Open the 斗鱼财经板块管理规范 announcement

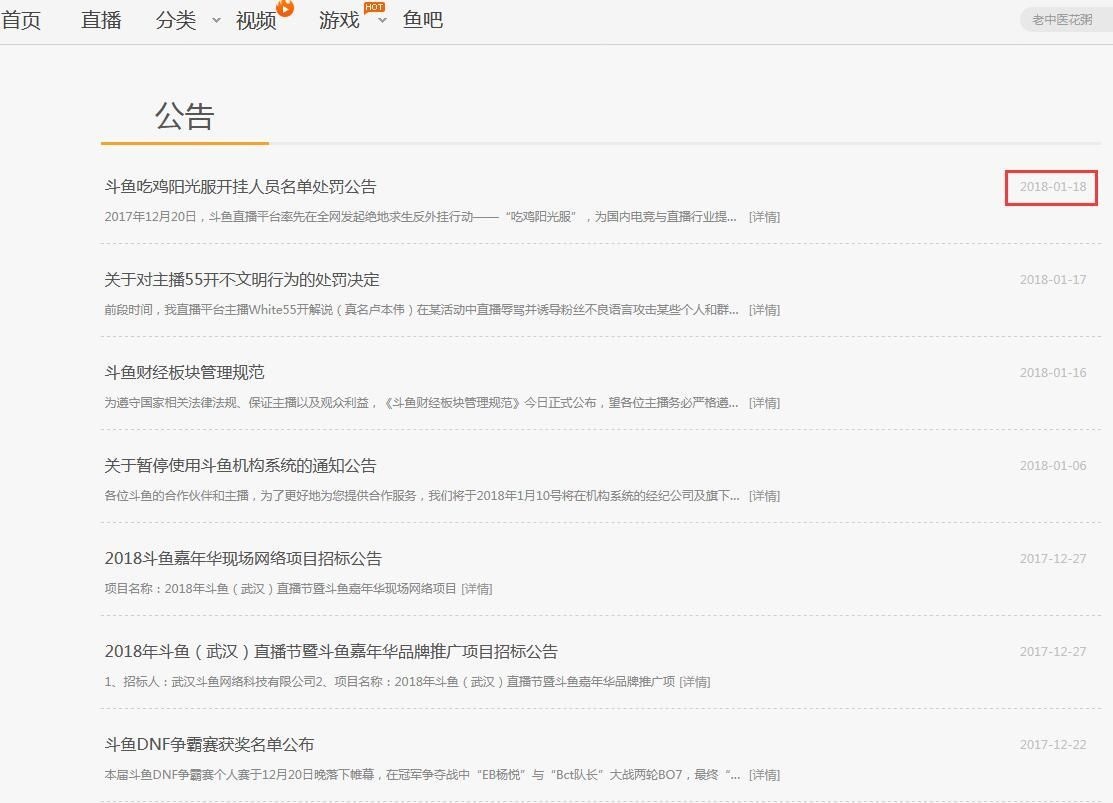tap(184, 373)
